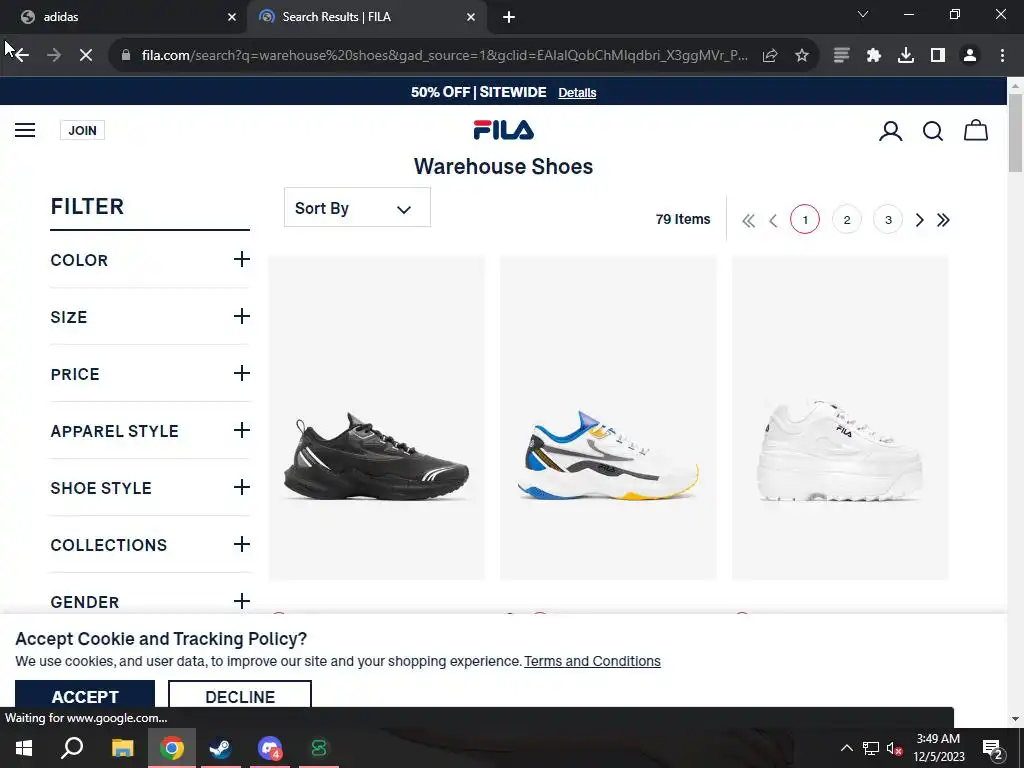Open Chrome tab search chevron
1024x768 pixels.
pyautogui.click(x=863, y=14)
